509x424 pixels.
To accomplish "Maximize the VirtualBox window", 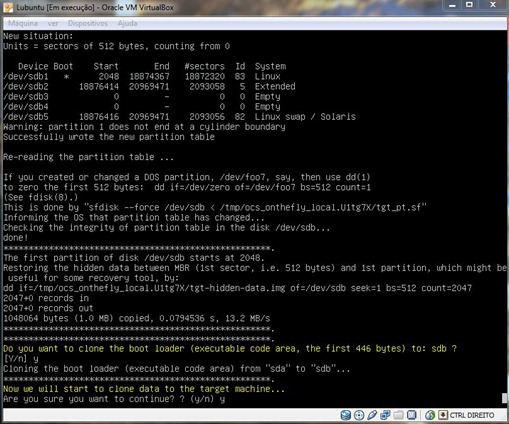I will point(469,5).
